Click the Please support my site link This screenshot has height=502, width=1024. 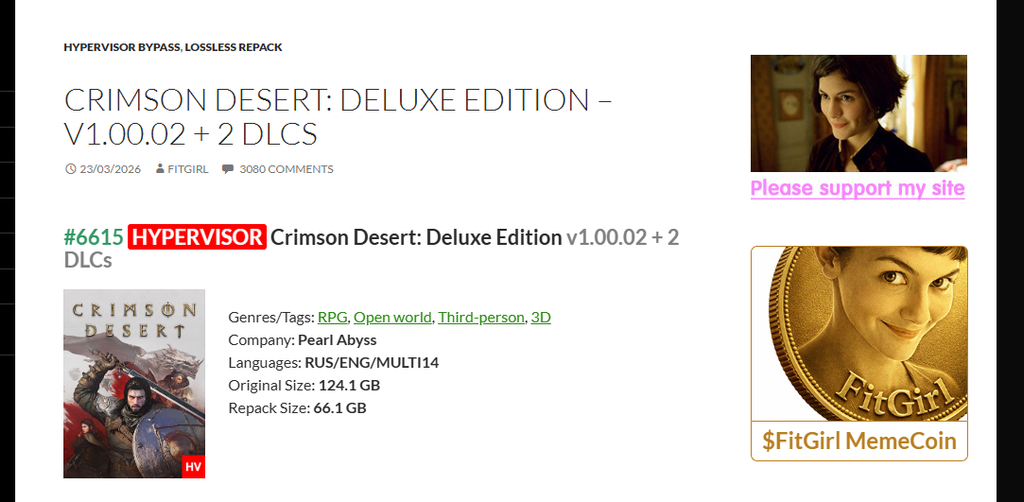click(x=857, y=188)
